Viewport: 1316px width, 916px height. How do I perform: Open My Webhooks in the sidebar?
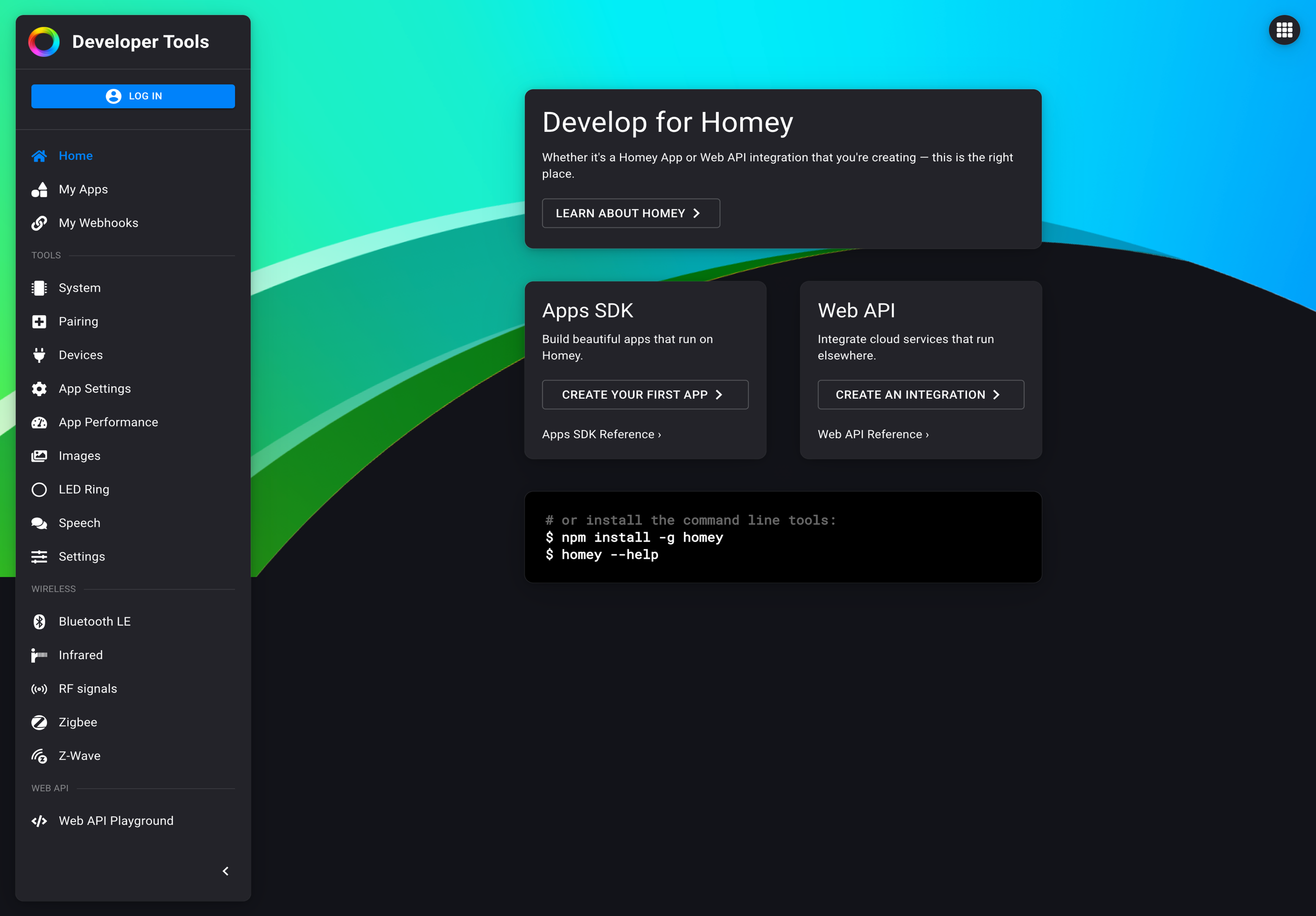(x=133, y=223)
